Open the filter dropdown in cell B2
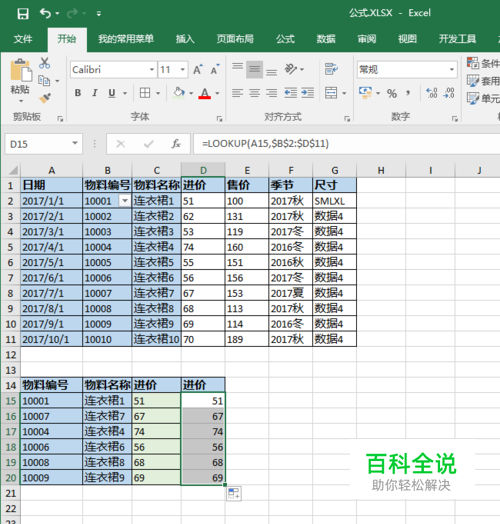Screen dimensions: 500x524 [125, 201]
